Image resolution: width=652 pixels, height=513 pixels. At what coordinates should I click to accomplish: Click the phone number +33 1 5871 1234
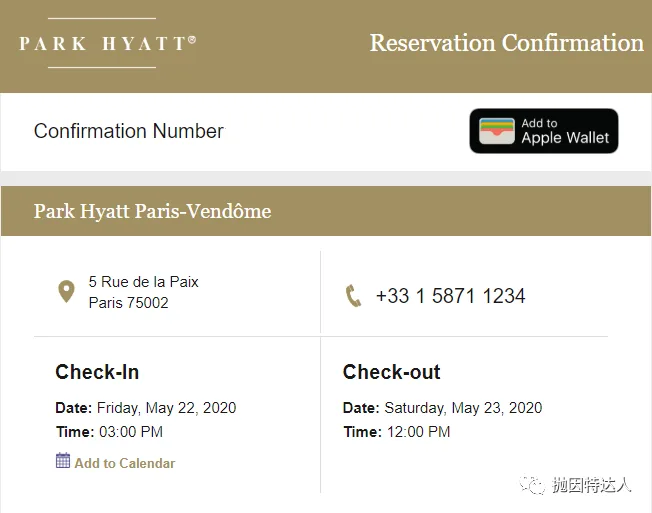pyautogui.click(x=450, y=296)
